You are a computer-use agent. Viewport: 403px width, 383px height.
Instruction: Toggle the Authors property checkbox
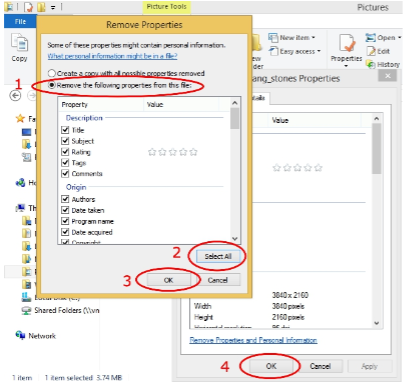pyautogui.click(x=65, y=199)
